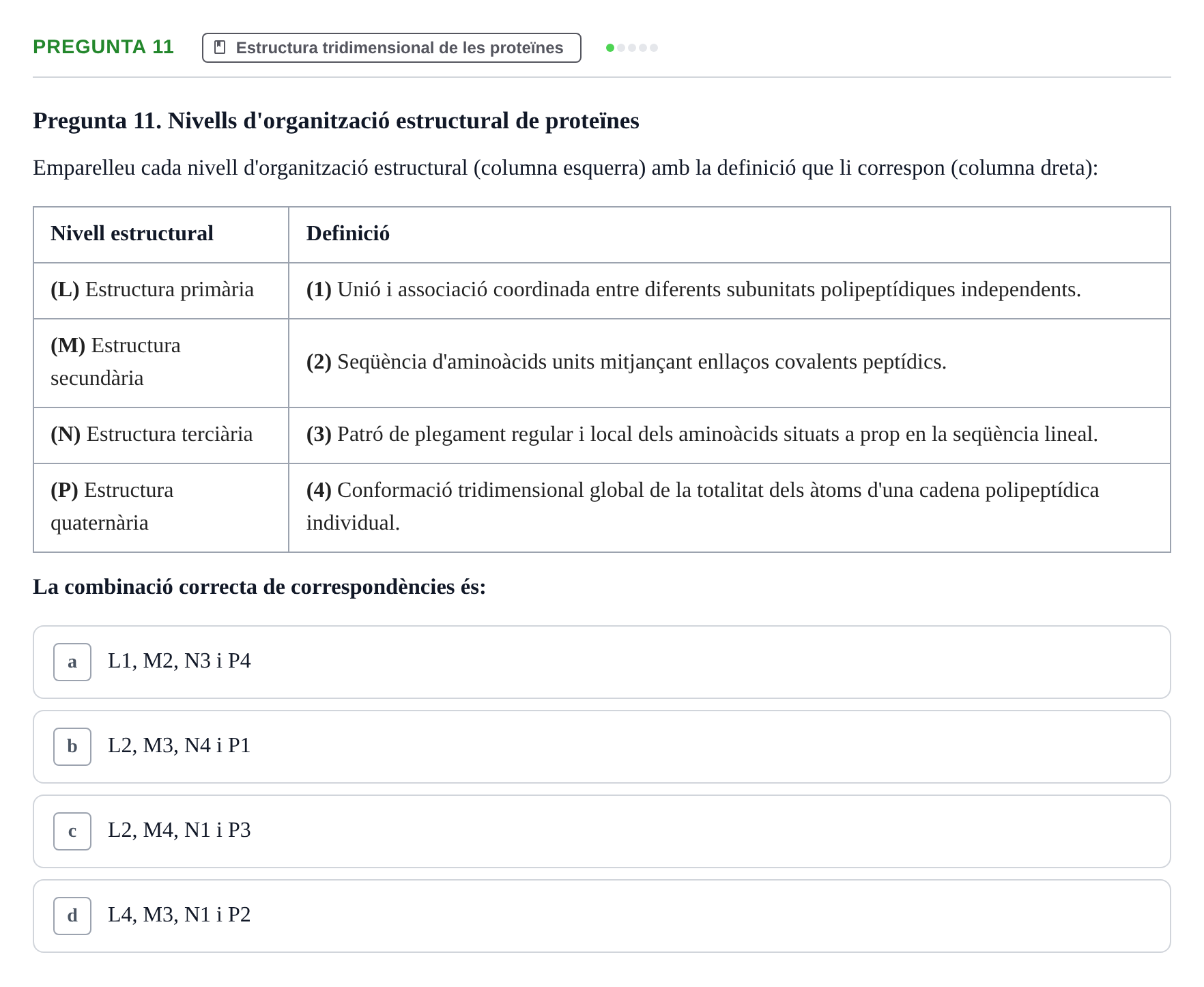Click the '(P) Estructura quaternària' cell
Viewport: 1204px width, 987px height.
point(161,508)
